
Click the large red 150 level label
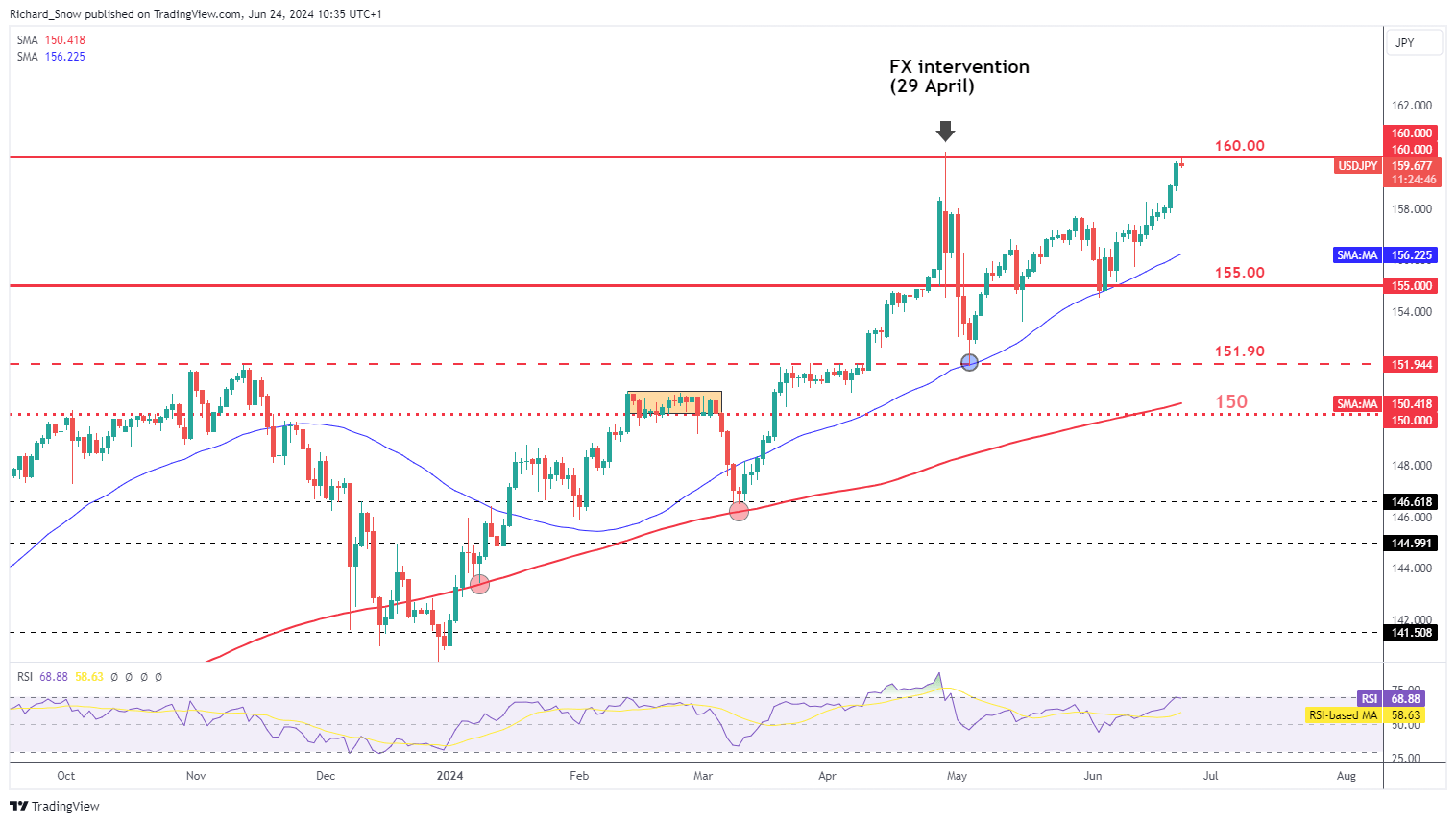1231,402
